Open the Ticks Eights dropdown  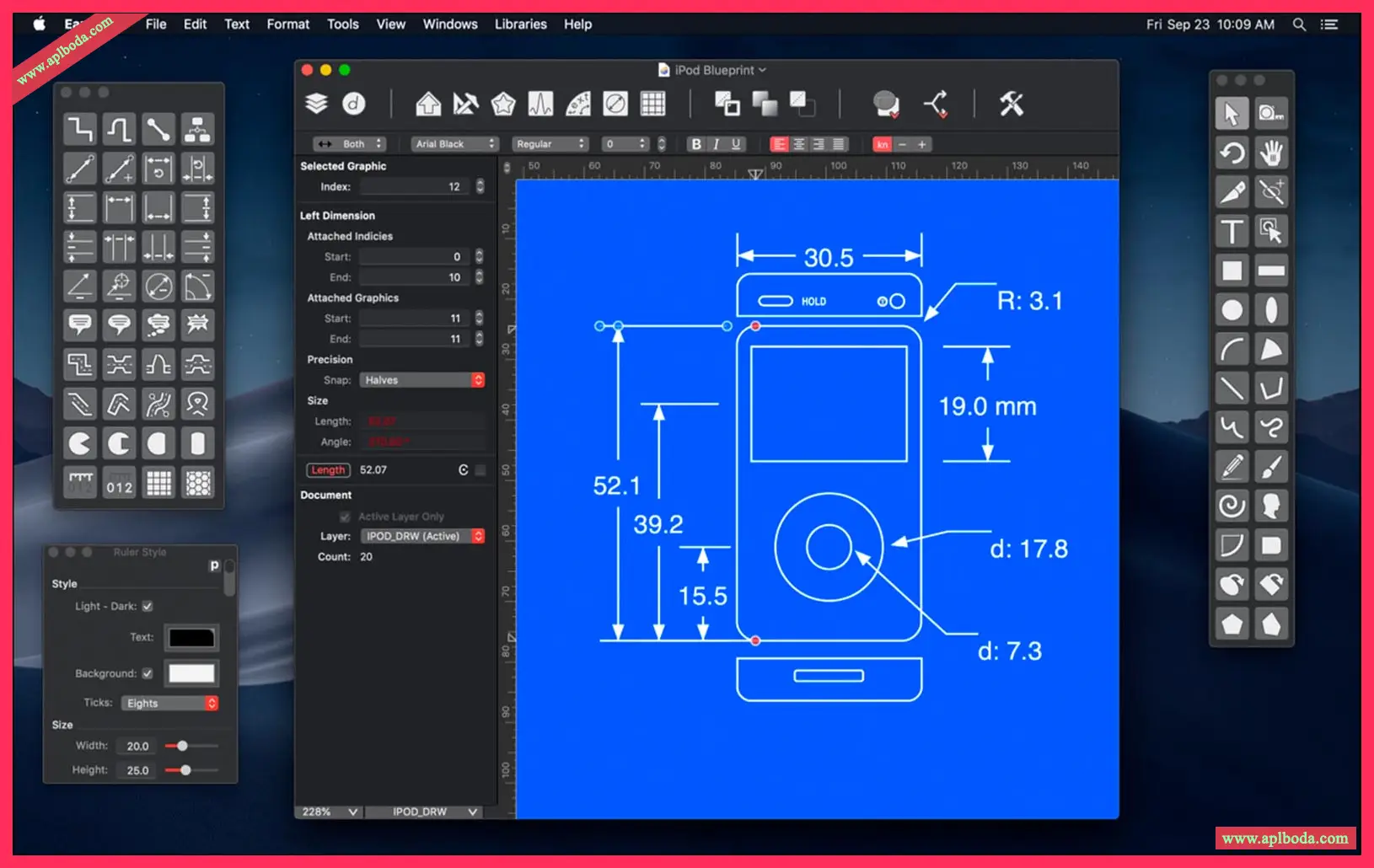click(x=170, y=703)
